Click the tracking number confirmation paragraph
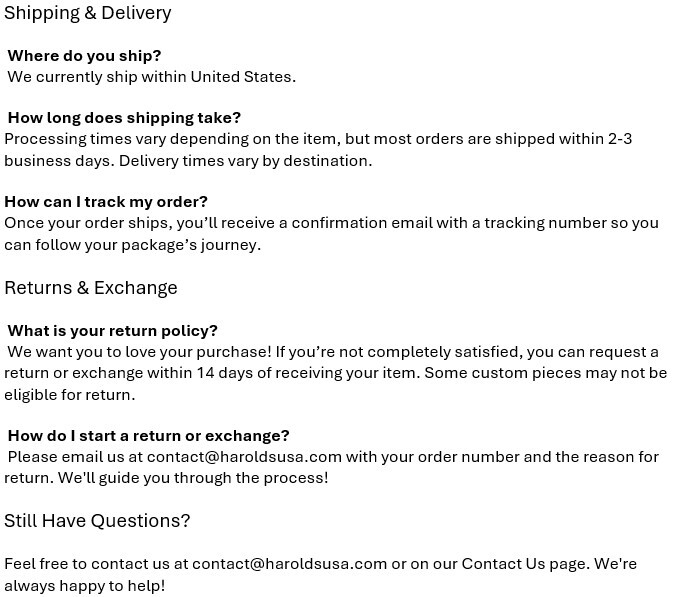The width and height of the screenshot is (693, 597). [x=331, y=234]
